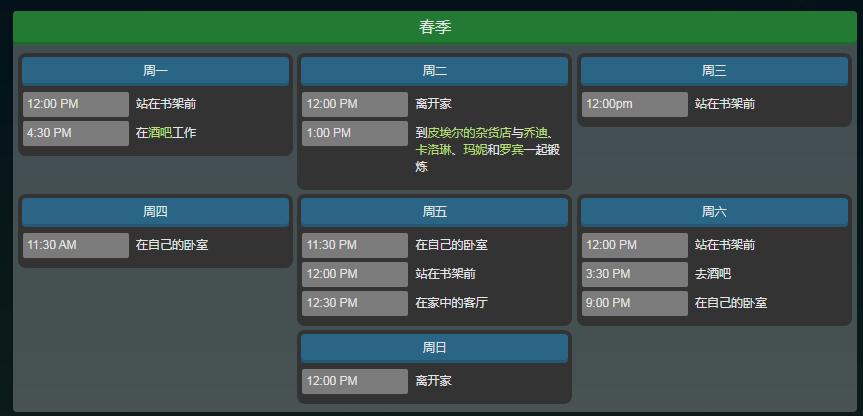Click the 3:30 PM time cell
Screen dimensions: 863x416
coord(634,274)
